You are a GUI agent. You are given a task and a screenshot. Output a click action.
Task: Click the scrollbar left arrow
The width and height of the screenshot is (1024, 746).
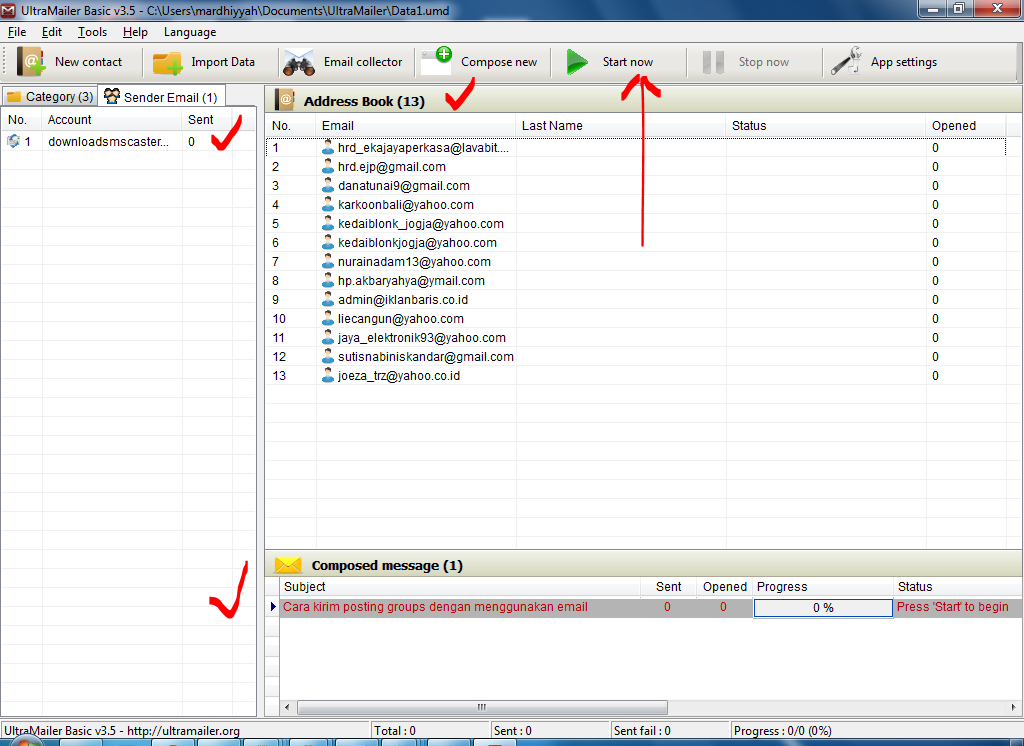(287, 707)
